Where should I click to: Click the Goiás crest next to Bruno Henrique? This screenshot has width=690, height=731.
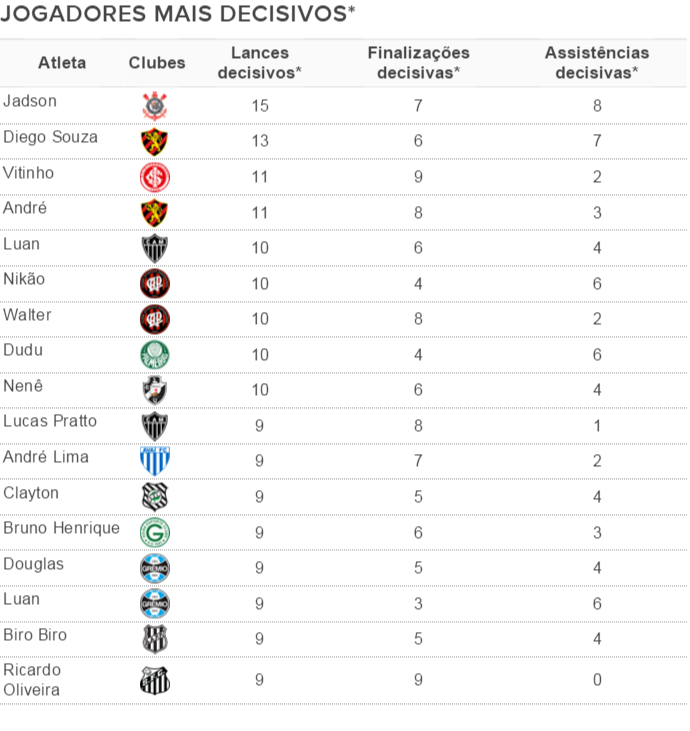click(154, 531)
